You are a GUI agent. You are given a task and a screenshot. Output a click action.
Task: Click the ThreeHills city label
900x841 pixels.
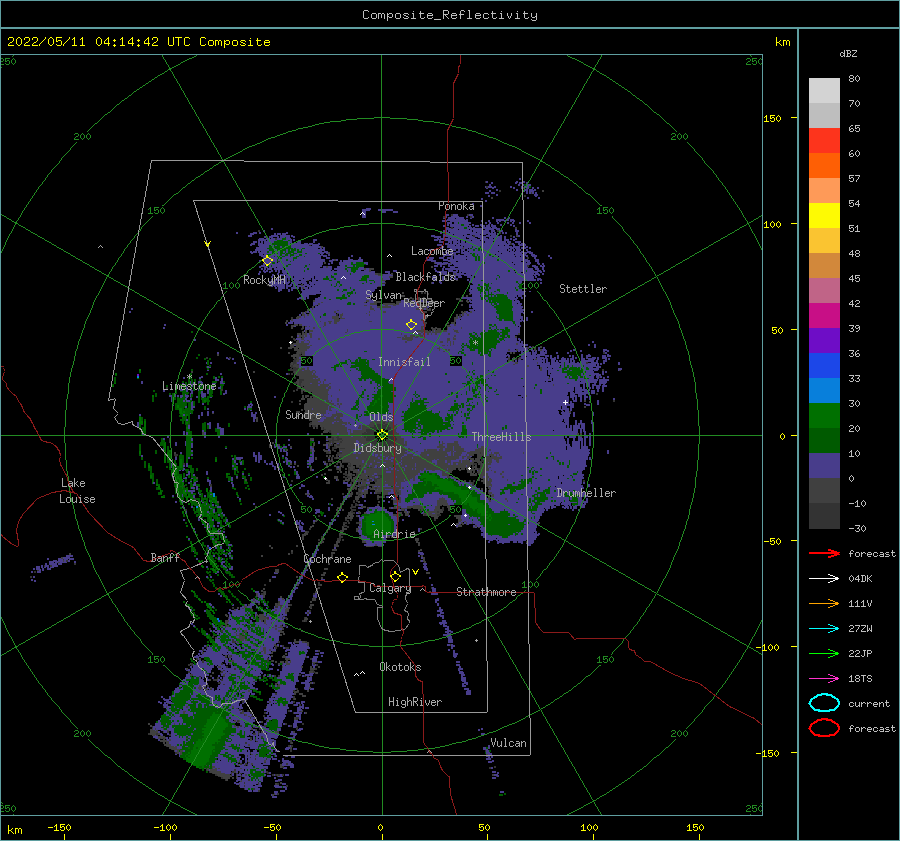click(502, 437)
